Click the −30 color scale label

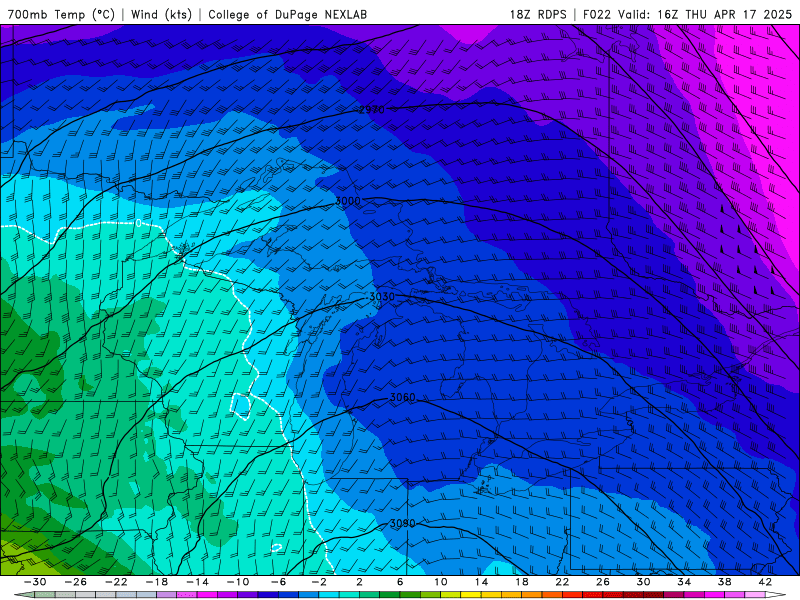tap(35, 582)
